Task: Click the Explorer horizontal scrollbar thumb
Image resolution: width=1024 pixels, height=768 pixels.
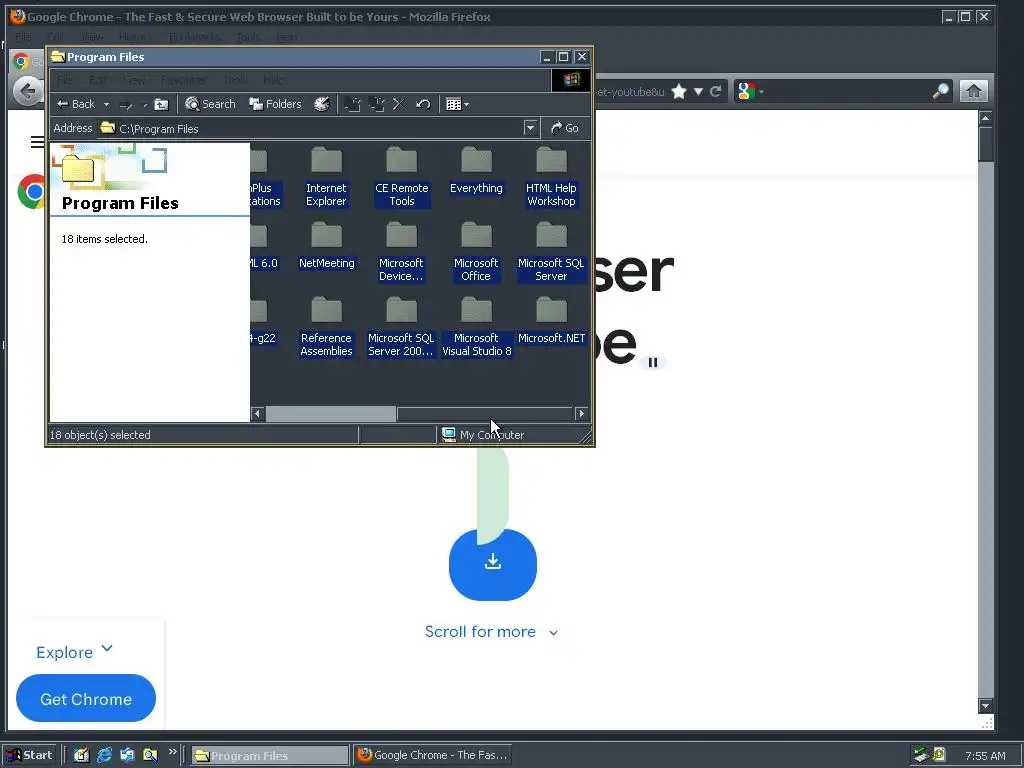Action: click(x=330, y=413)
